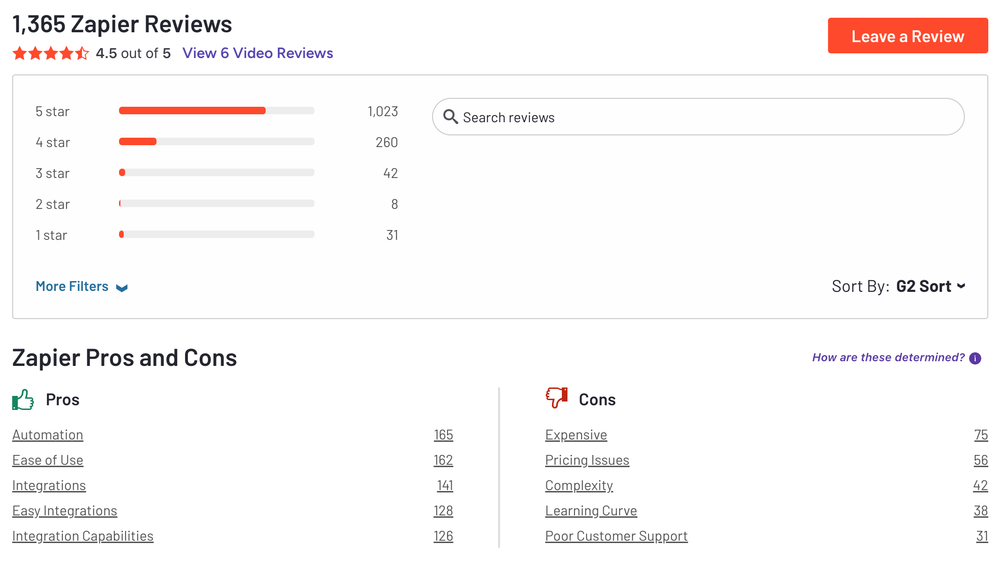Filter reviews by the 4 star row
The image size is (1000, 565).
pyautogui.click(x=216, y=142)
